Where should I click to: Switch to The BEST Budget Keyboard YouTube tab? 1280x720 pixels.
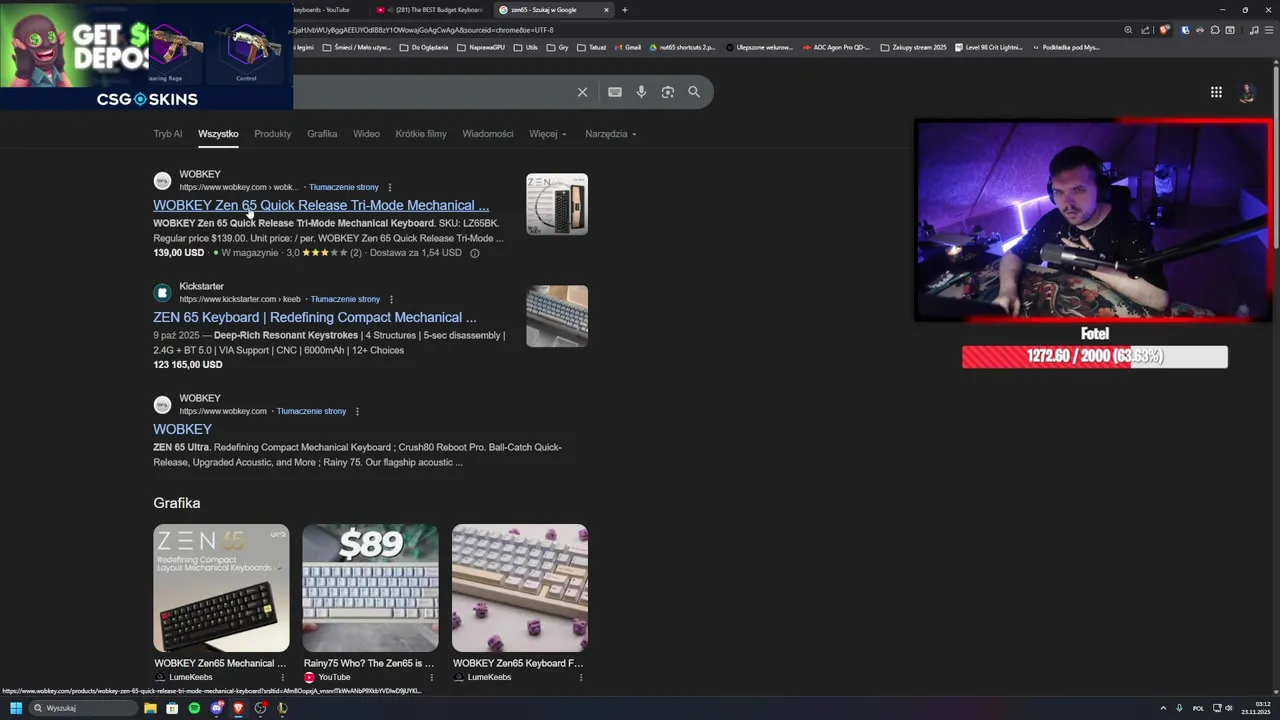(430, 10)
